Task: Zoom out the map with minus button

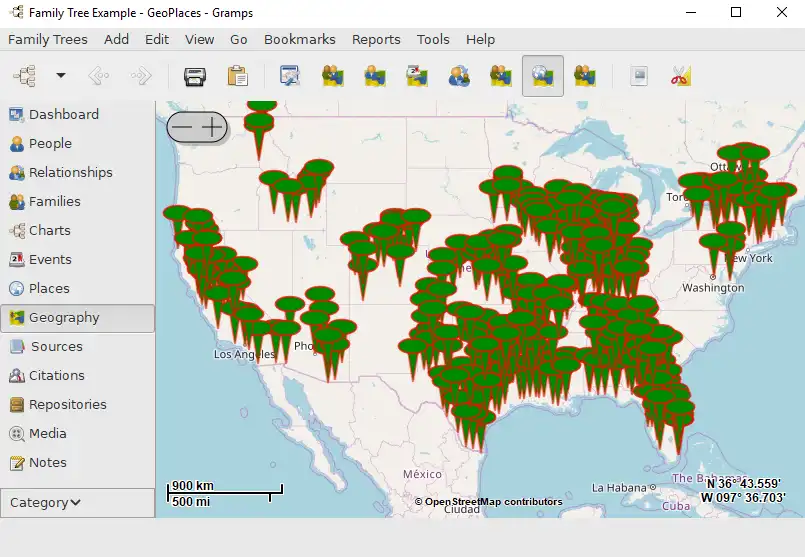Action: (183, 127)
